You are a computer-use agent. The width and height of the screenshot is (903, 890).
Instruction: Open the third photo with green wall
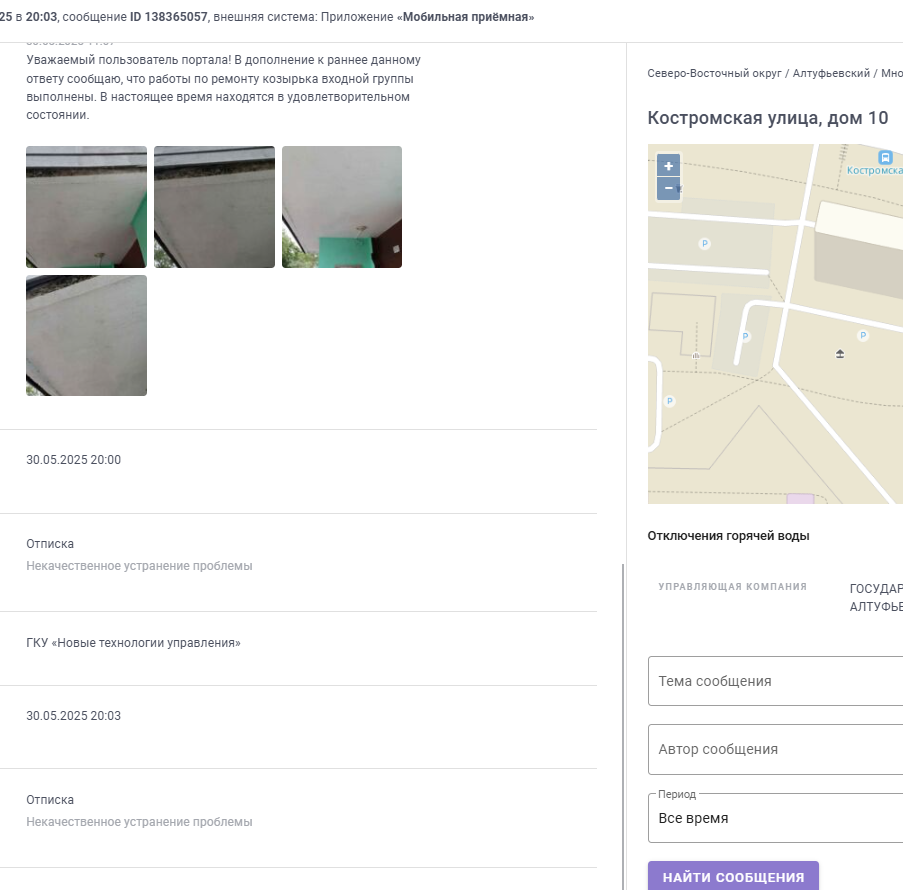342,207
